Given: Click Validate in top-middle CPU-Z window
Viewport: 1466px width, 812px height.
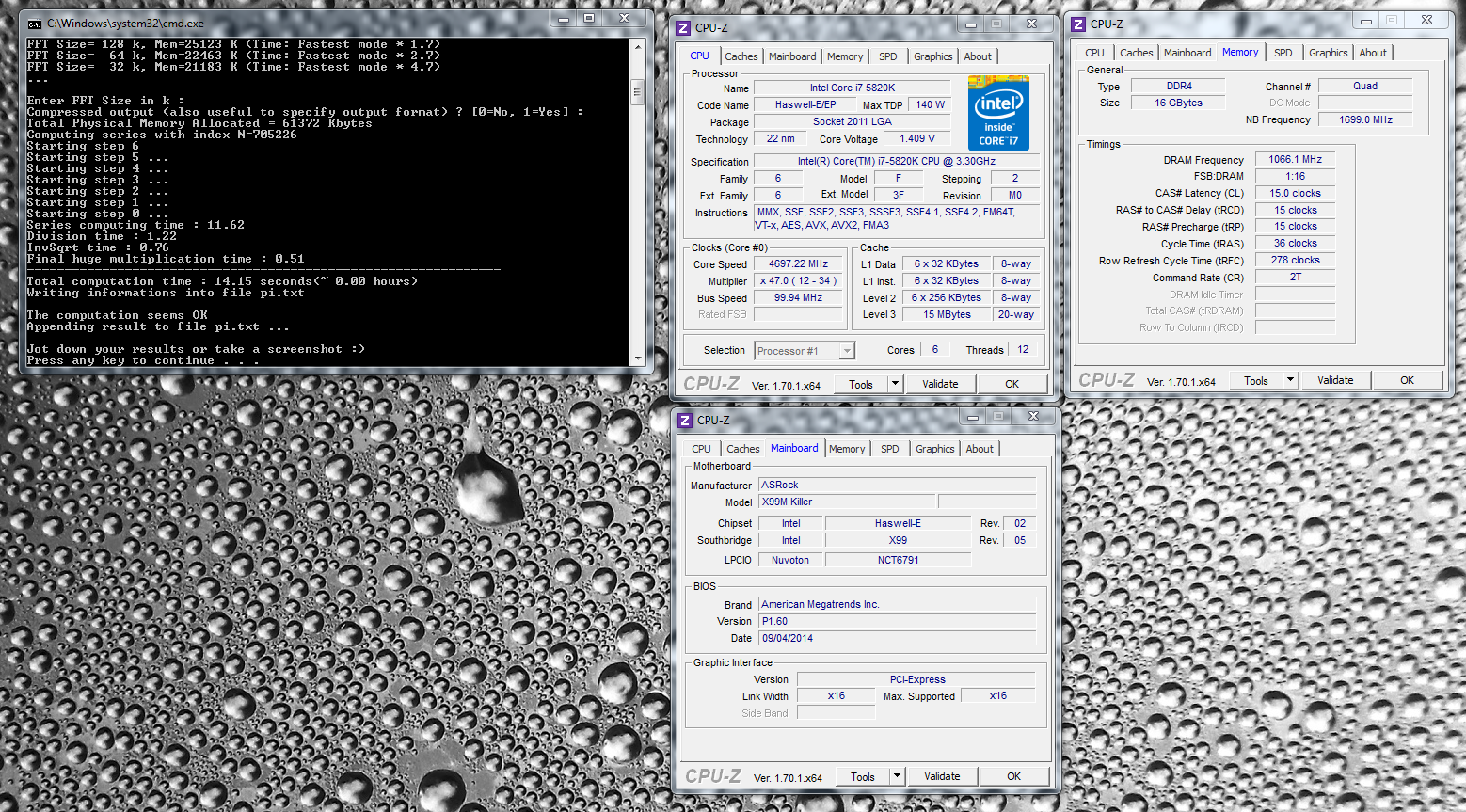Looking at the screenshot, I should 940,384.
